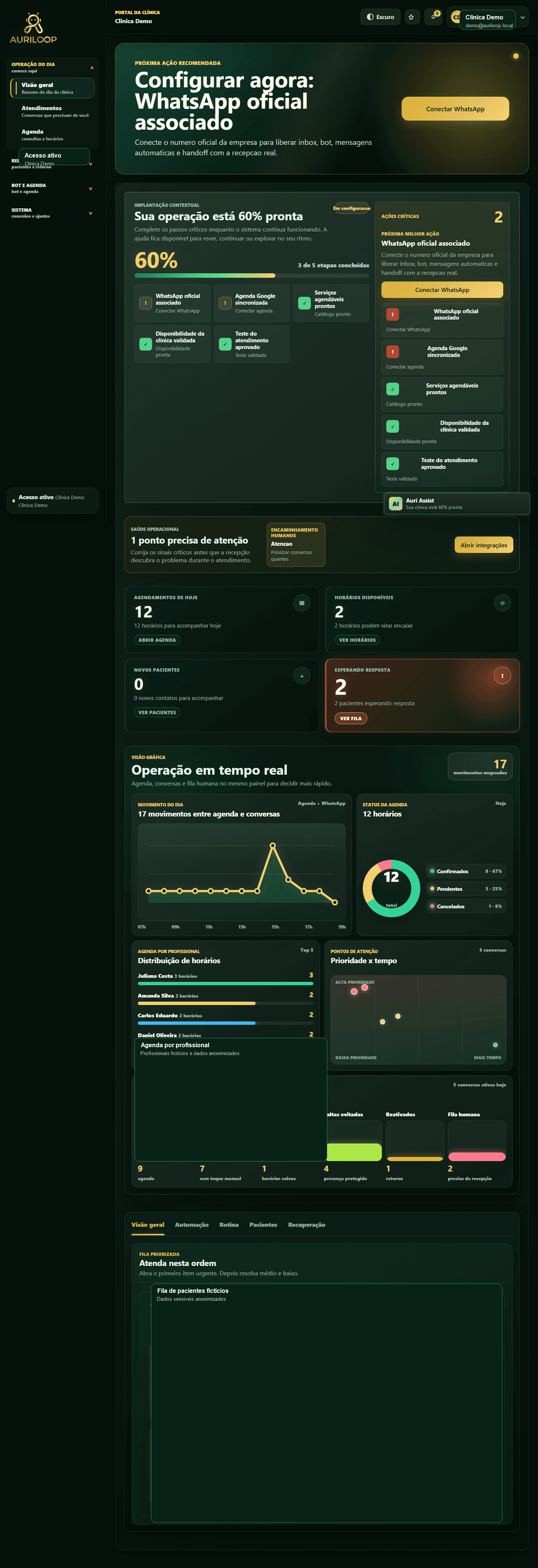Click the Auriloop logo
The width and height of the screenshot is (538, 1568).
click(33, 28)
